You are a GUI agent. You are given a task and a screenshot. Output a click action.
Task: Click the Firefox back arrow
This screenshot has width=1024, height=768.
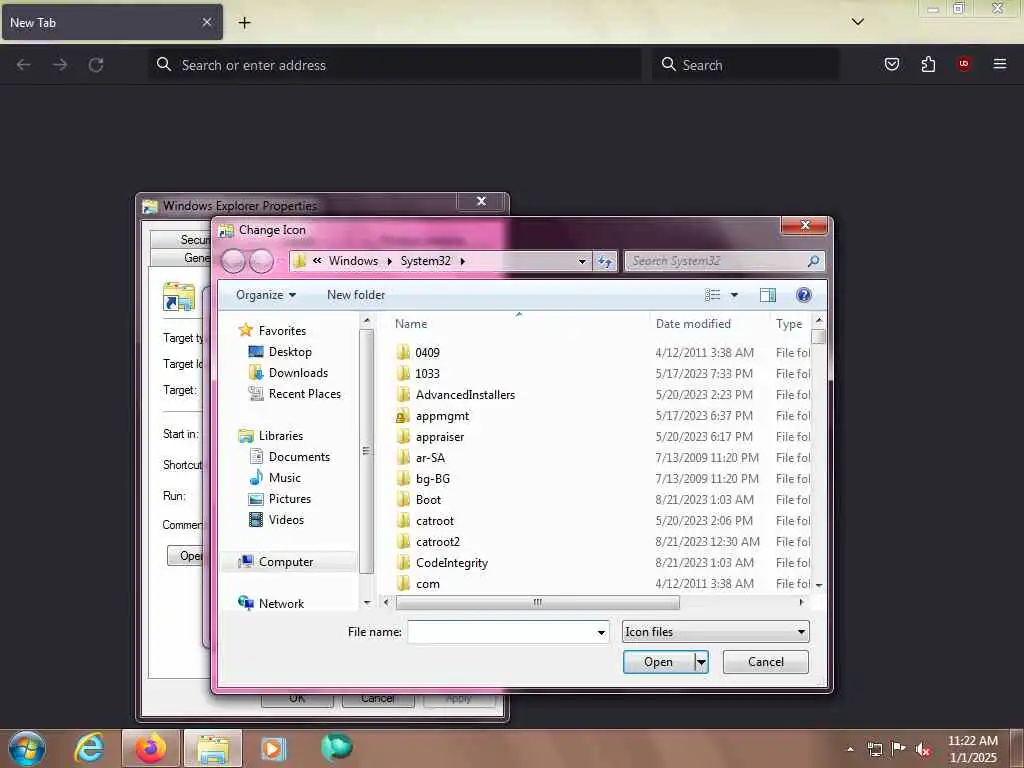24,65
